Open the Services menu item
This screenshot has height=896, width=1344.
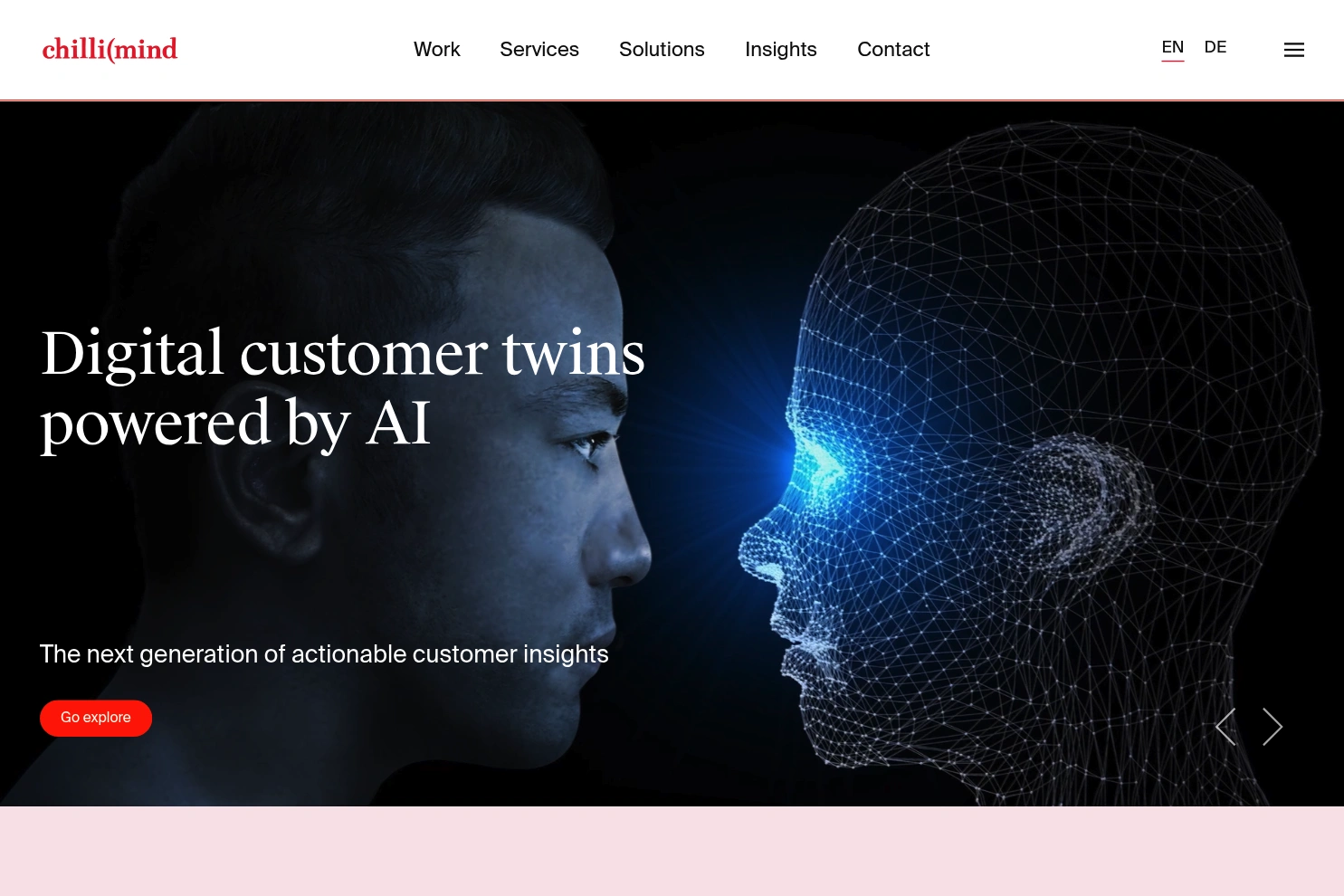point(539,49)
